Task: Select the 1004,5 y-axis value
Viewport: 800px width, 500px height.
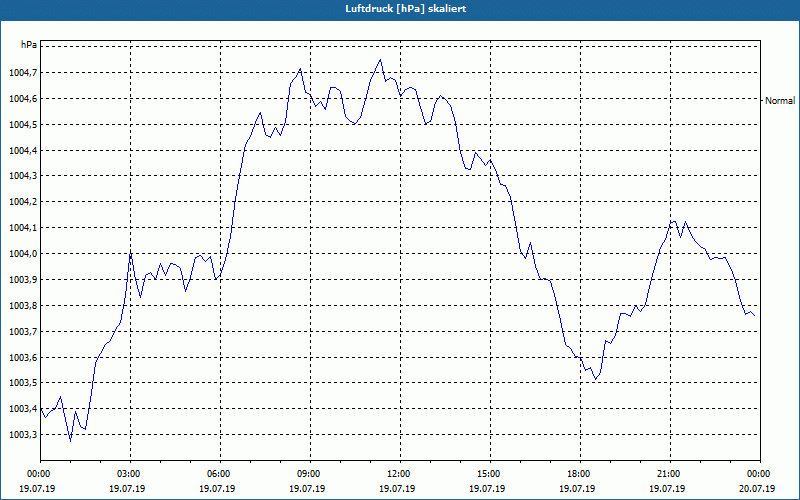Action: click(23, 125)
